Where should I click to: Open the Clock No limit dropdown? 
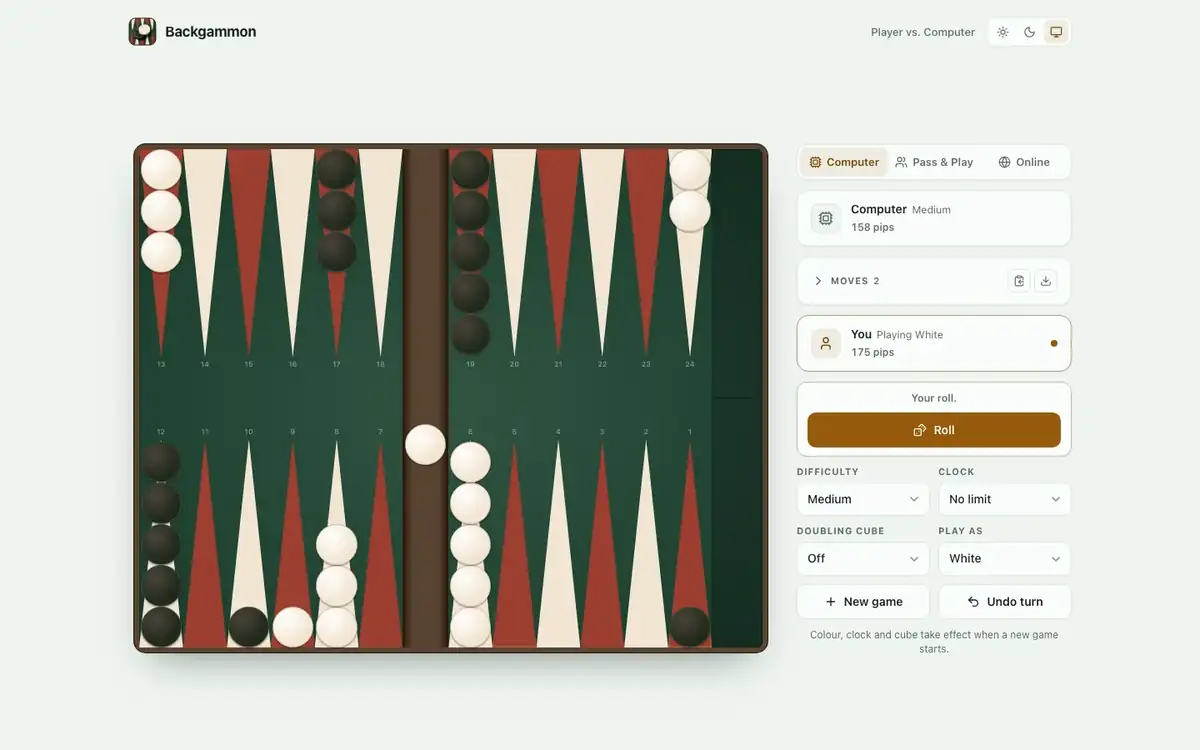[1004, 499]
